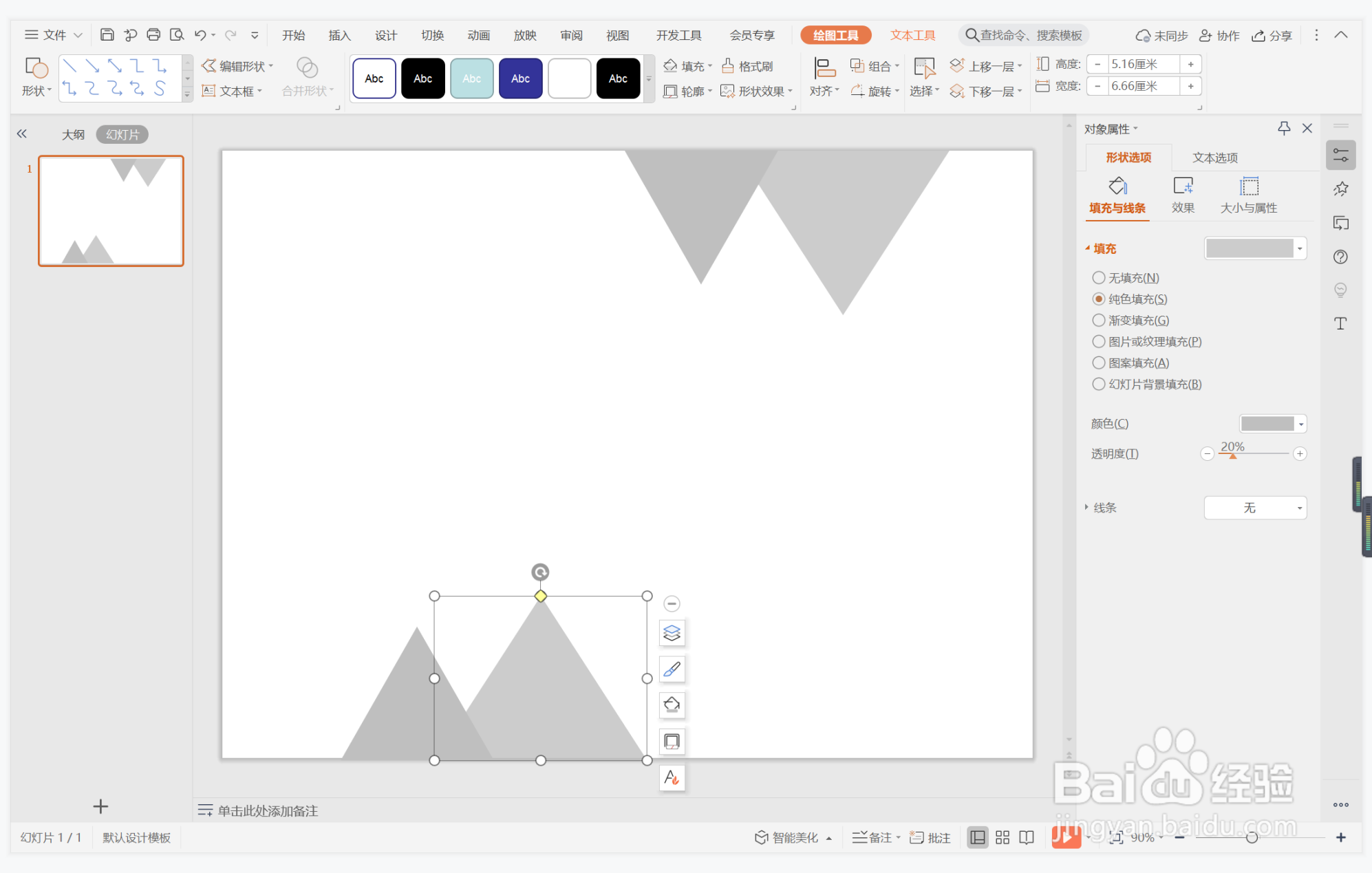Apply the light teal Abc shape style
The width and height of the screenshot is (1372, 873).
471,78
